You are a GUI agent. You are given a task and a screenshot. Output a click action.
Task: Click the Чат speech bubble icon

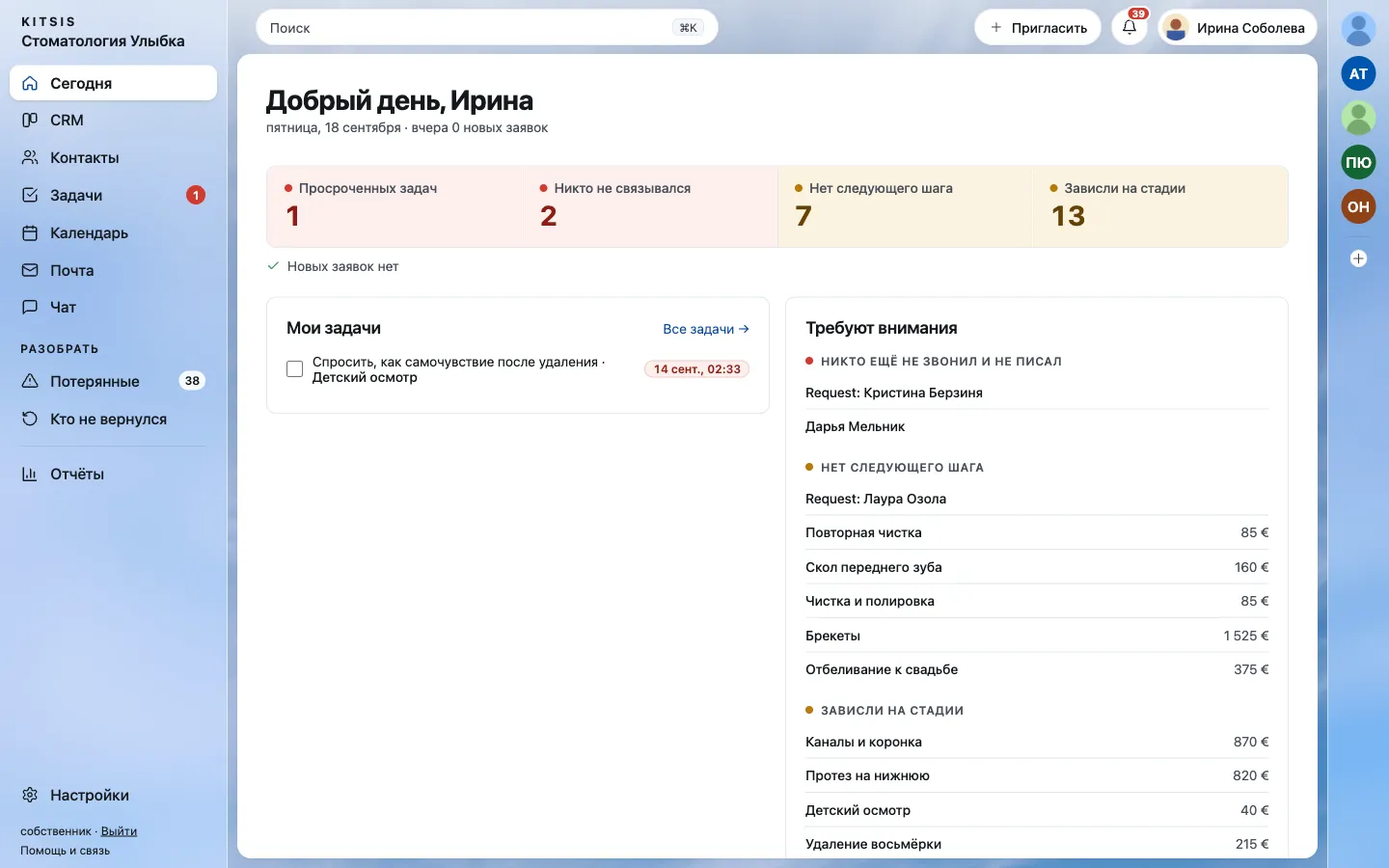tap(30, 307)
